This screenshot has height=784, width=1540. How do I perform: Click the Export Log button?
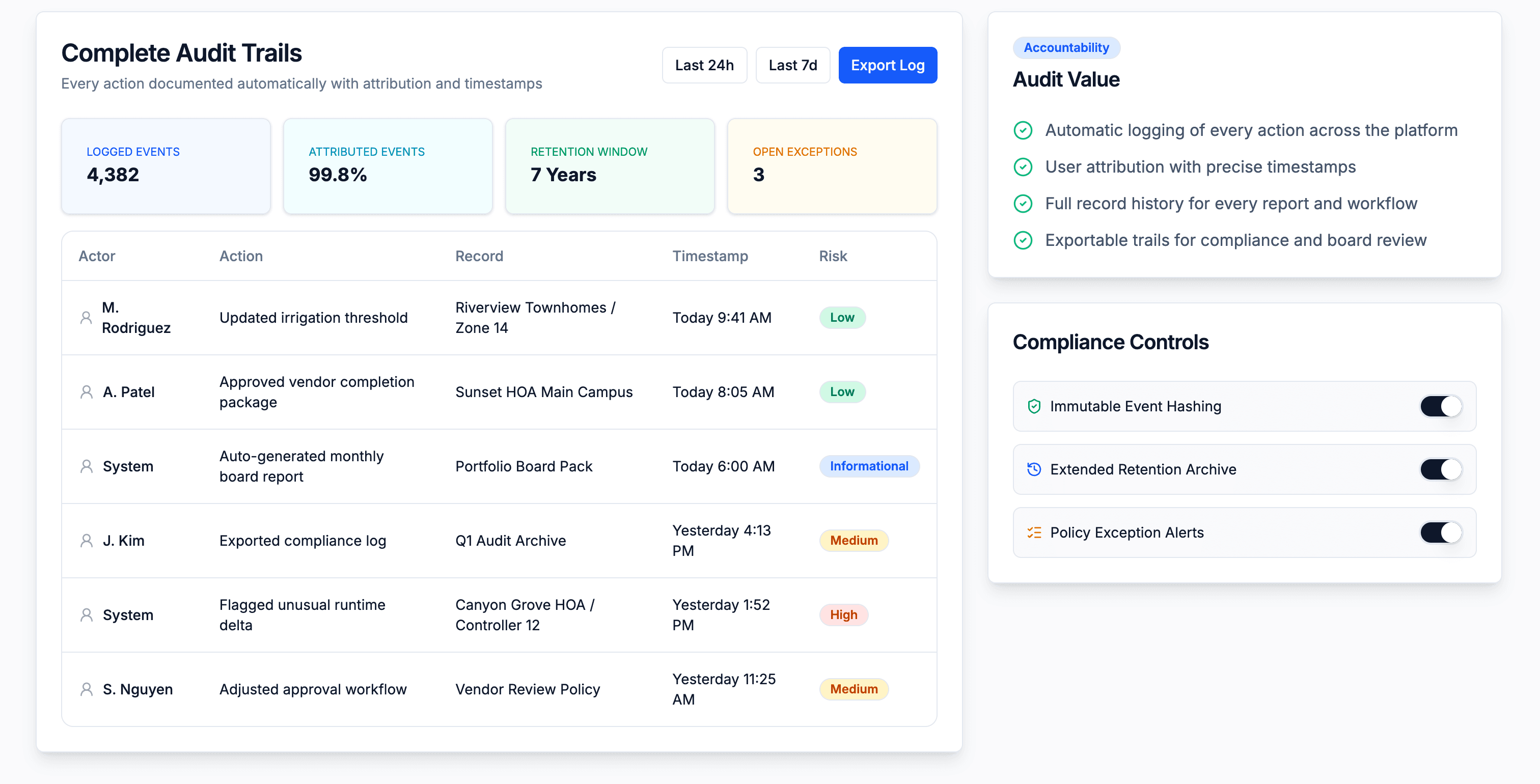887,65
